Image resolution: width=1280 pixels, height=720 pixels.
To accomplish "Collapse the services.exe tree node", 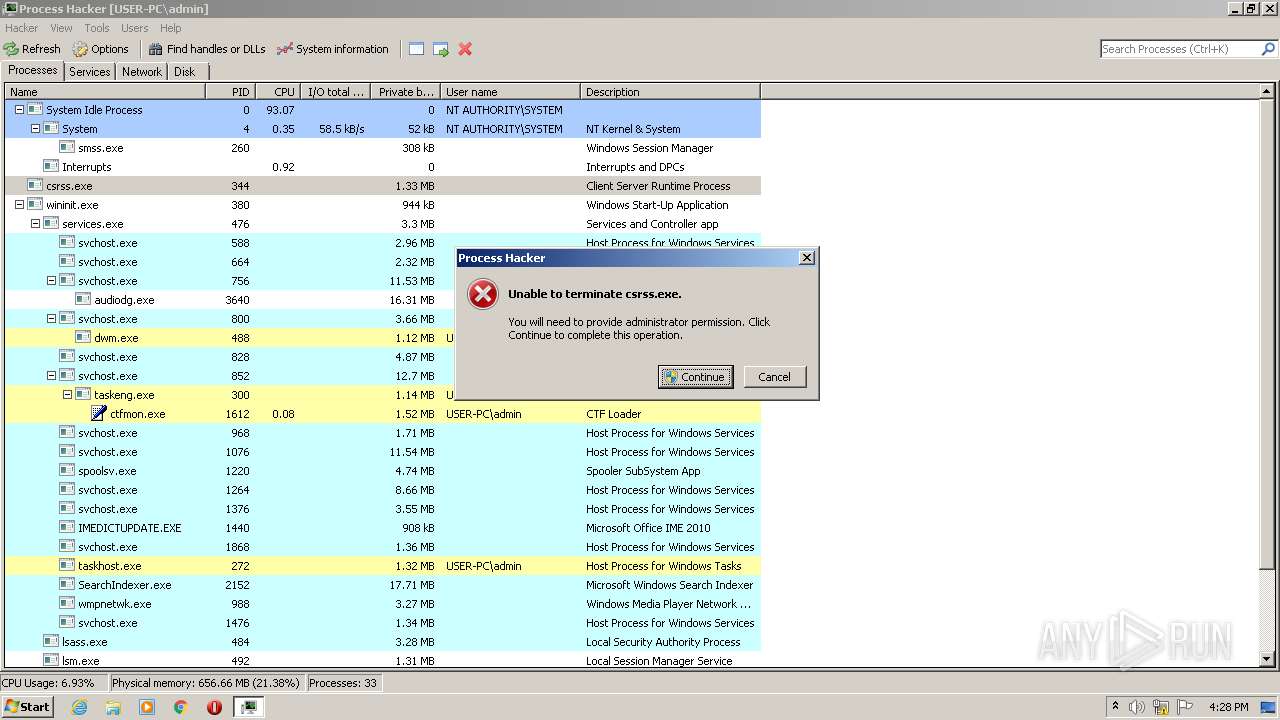I will [x=35, y=224].
